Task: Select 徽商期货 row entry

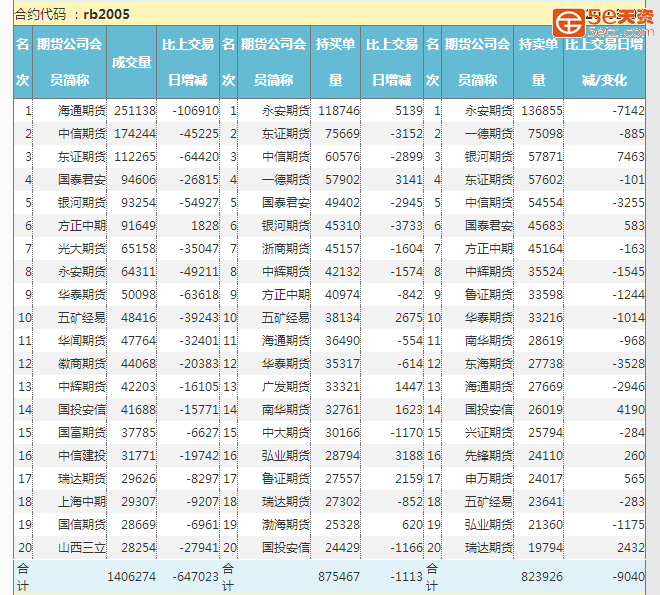Action: point(82,364)
